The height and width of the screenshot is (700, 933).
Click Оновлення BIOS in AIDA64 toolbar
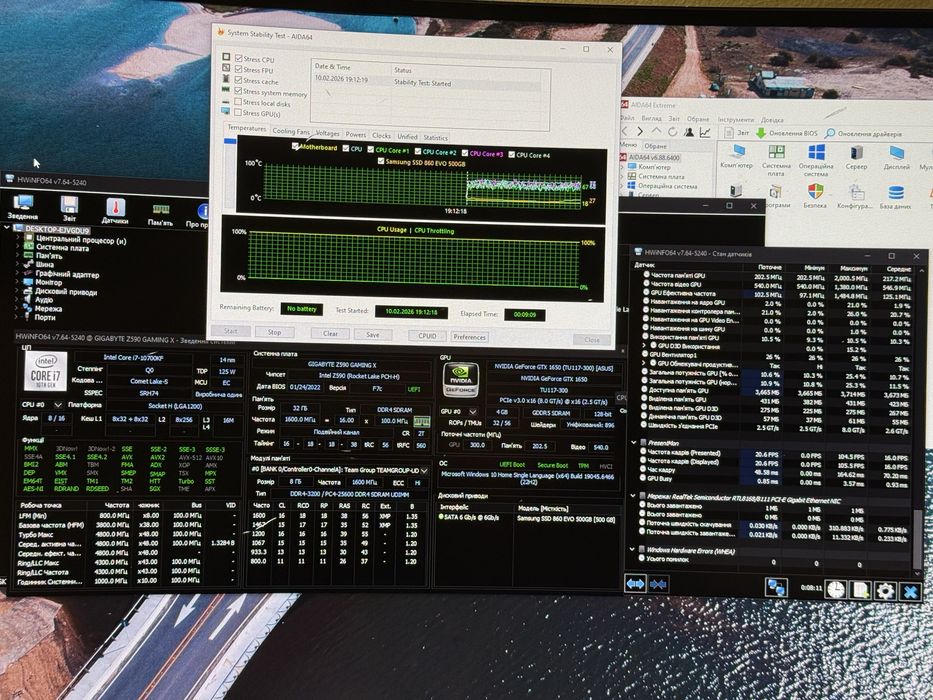[787, 133]
